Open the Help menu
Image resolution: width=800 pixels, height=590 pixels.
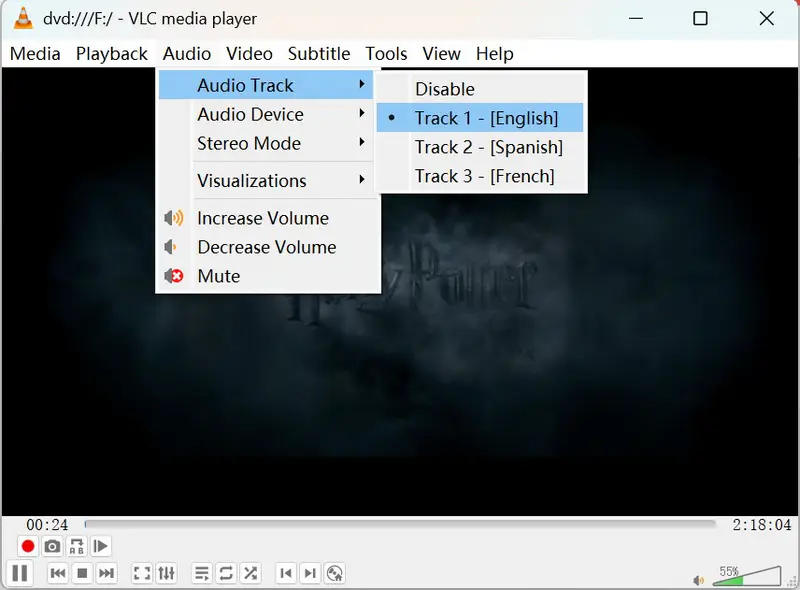pos(494,54)
